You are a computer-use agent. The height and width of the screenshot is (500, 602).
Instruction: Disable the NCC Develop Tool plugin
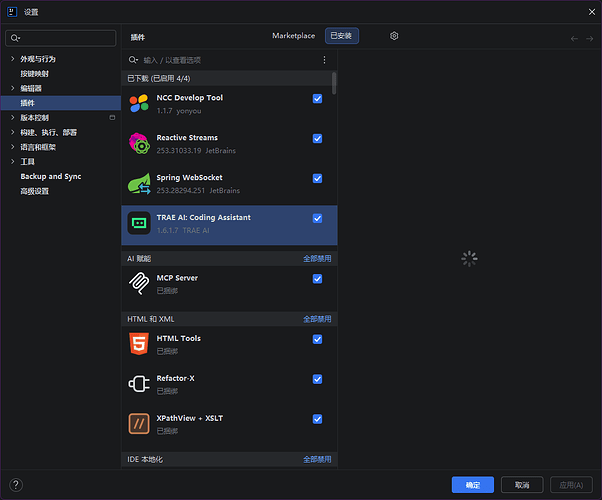317,99
